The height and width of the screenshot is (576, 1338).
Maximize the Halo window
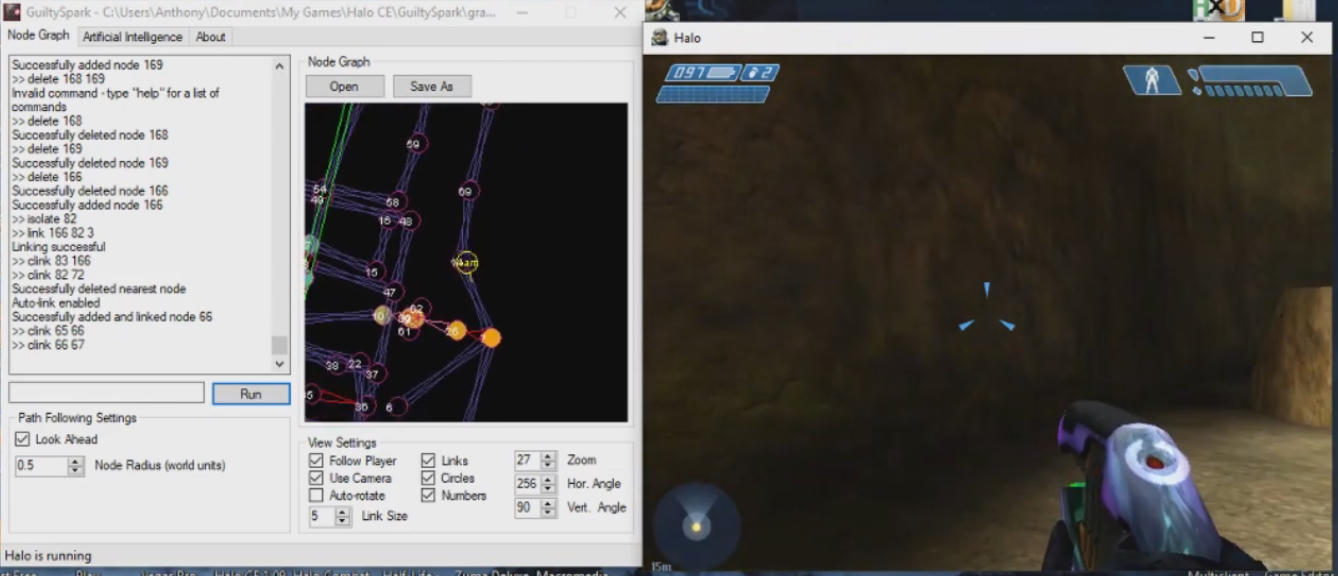click(1258, 38)
